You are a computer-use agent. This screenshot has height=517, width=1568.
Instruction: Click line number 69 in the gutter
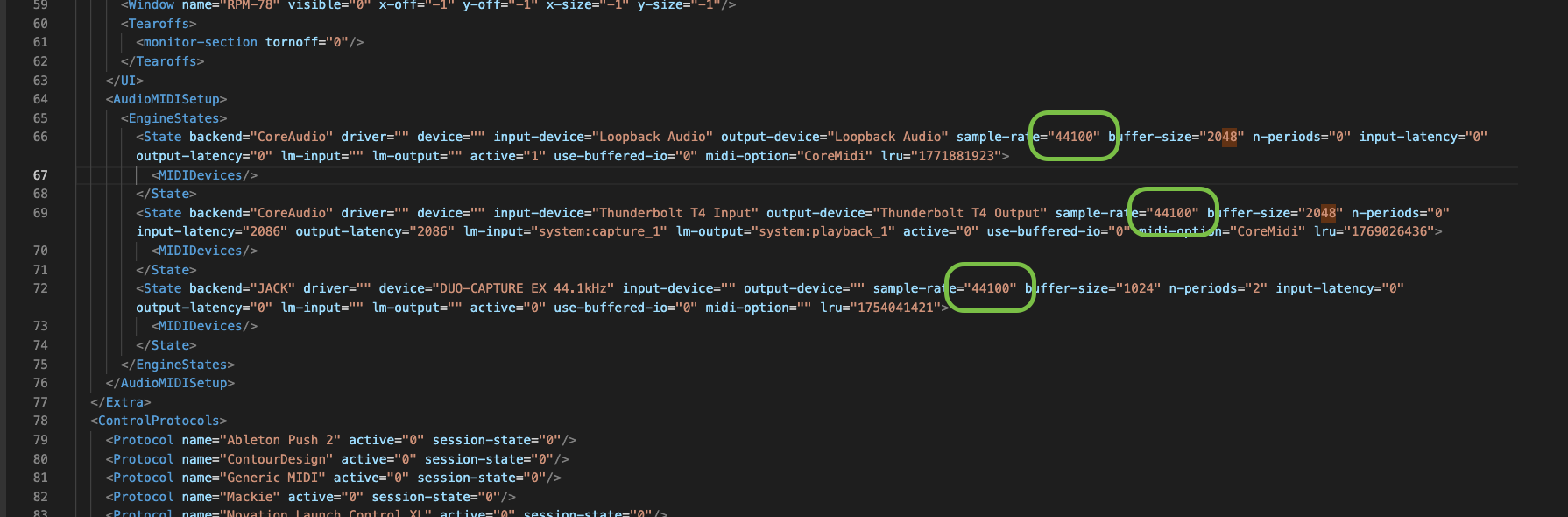(x=40, y=213)
